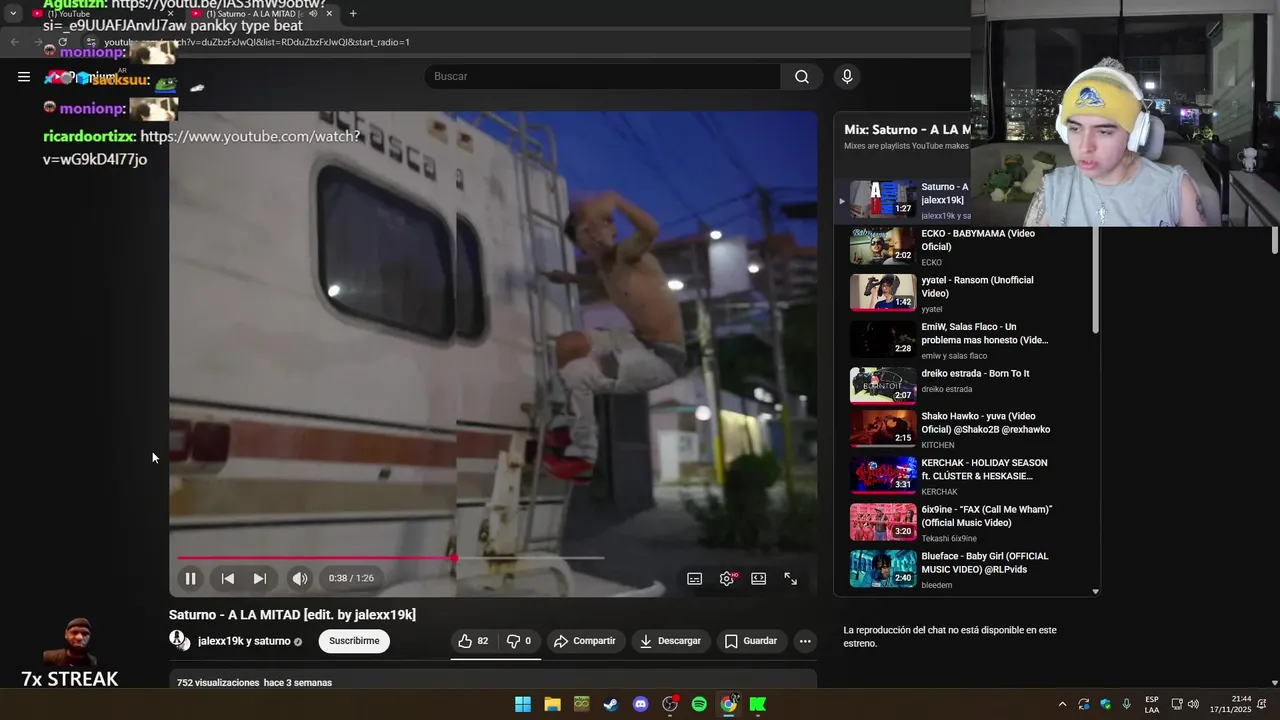1280x720 pixels.
Task: Open Spotify from the taskbar
Action: click(x=699, y=704)
